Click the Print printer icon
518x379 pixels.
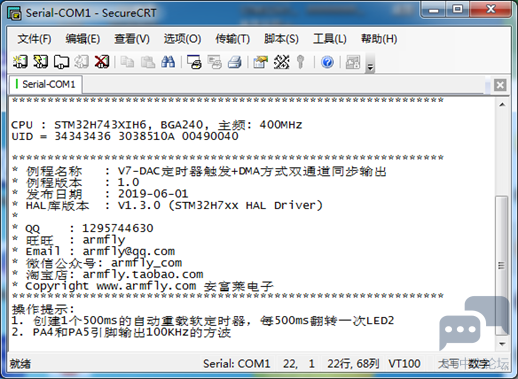point(235,62)
